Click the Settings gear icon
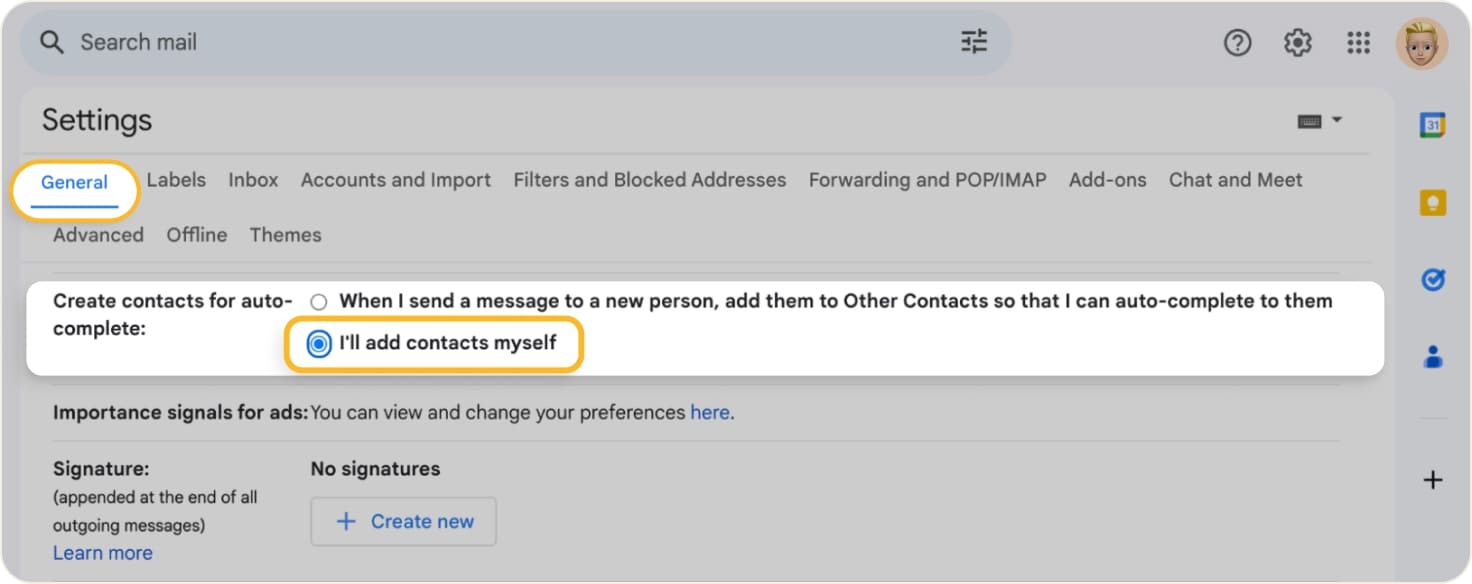1472x584 pixels. 1297,43
